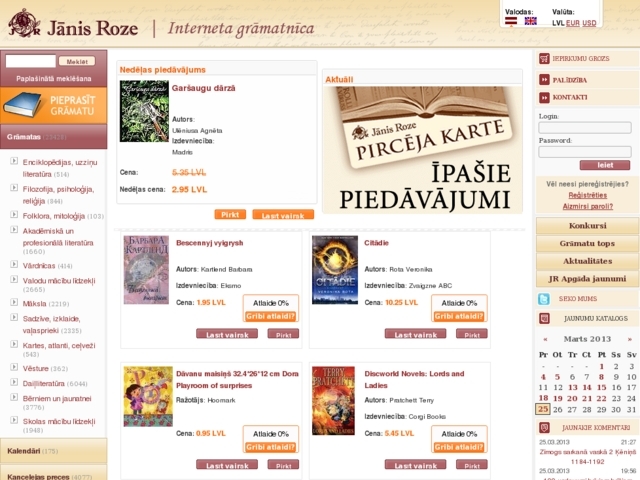The width and height of the screenshot is (640, 480).
Task: Go to next month in calendar
Action: click(x=629, y=339)
